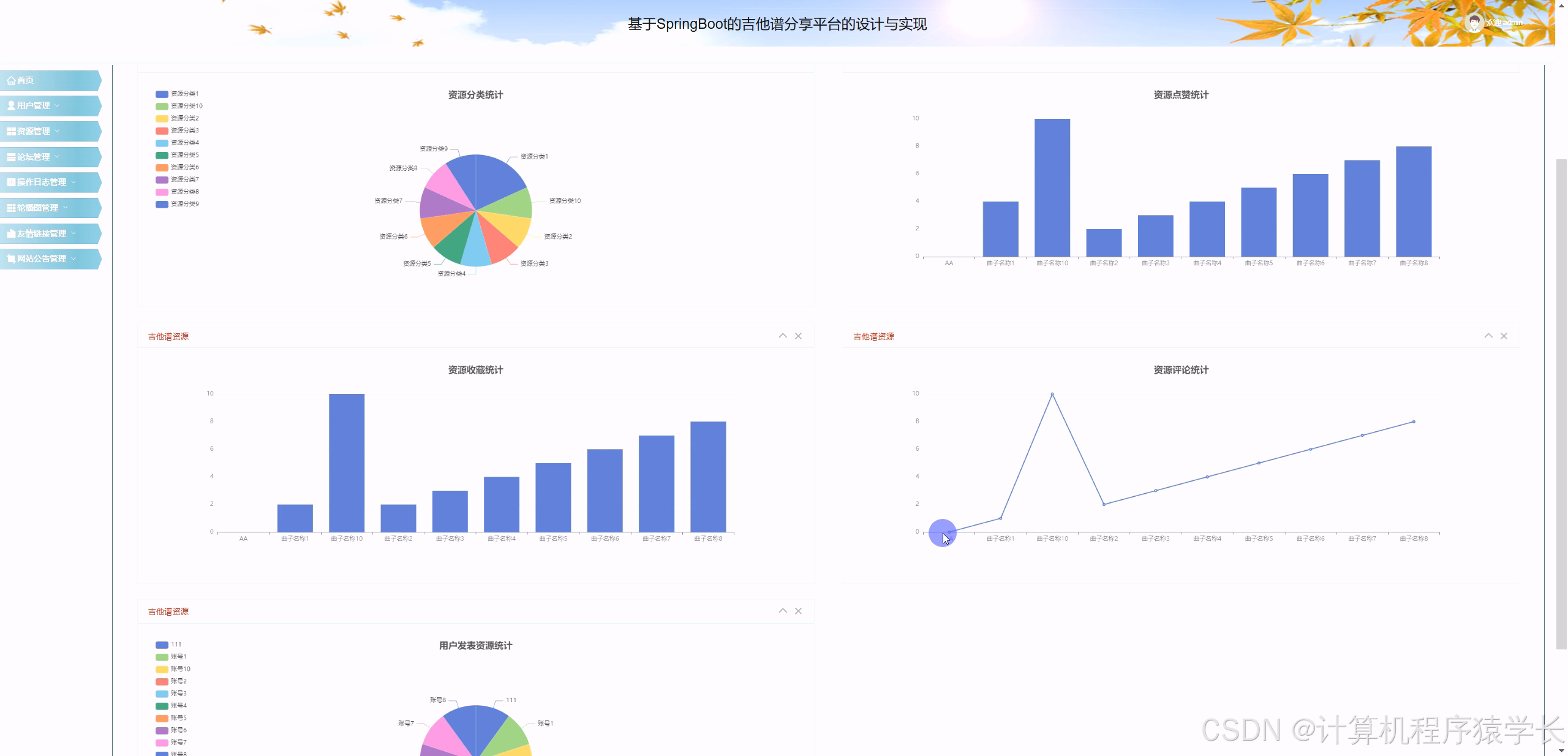
Task: Select the user icon on 用户管理 menu
Action: pyautogui.click(x=10, y=105)
